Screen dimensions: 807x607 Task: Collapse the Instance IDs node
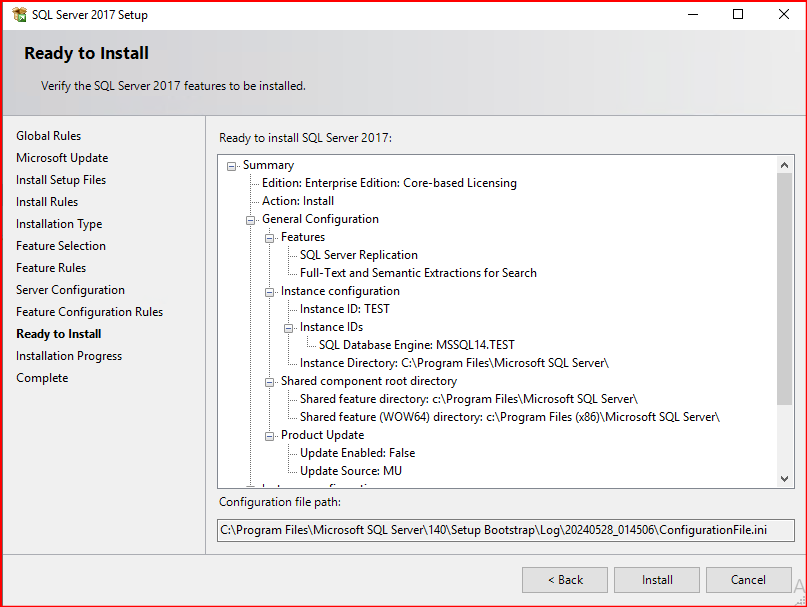pyautogui.click(x=289, y=328)
